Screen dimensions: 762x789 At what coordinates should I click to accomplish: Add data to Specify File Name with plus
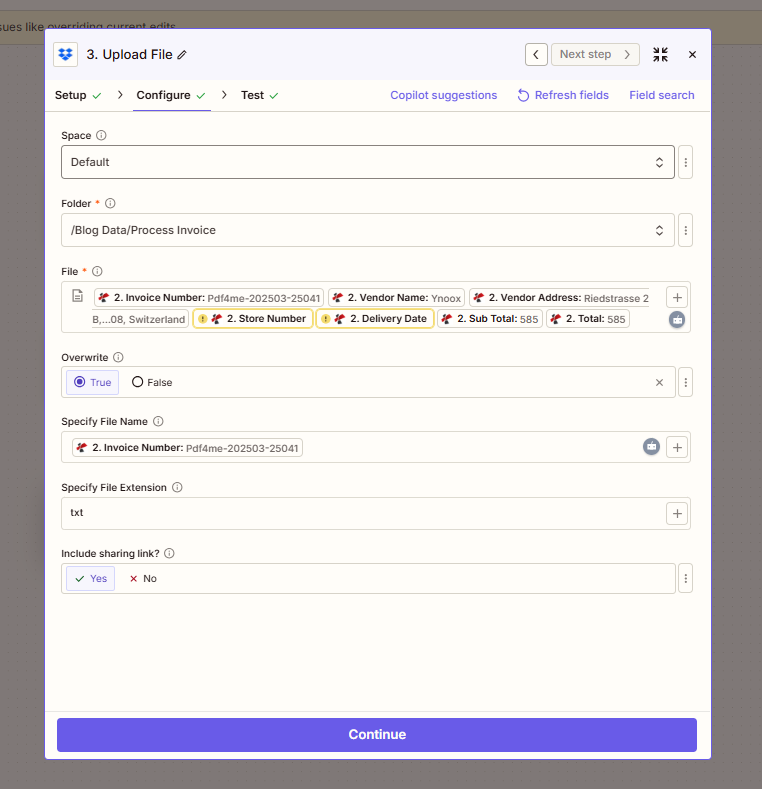coord(677,447)
